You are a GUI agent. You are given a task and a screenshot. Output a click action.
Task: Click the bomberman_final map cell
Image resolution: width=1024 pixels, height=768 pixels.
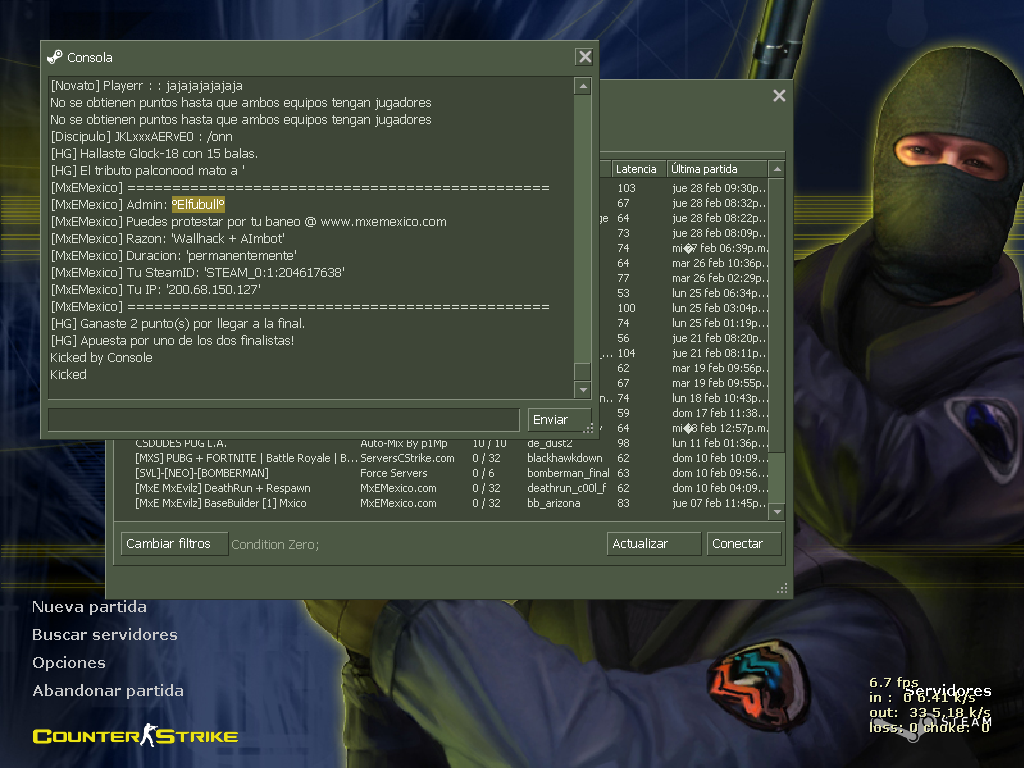568,473
